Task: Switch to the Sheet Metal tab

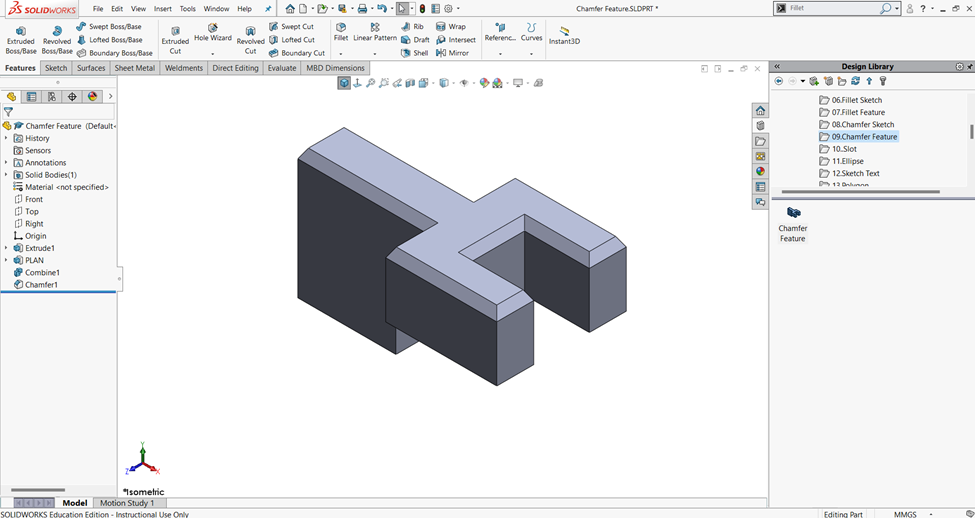Action: [135, 68]
